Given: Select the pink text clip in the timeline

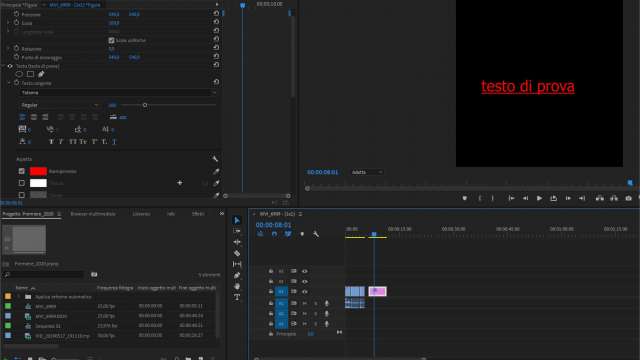Looking at the screenshot, I should [x=377, y=291].
